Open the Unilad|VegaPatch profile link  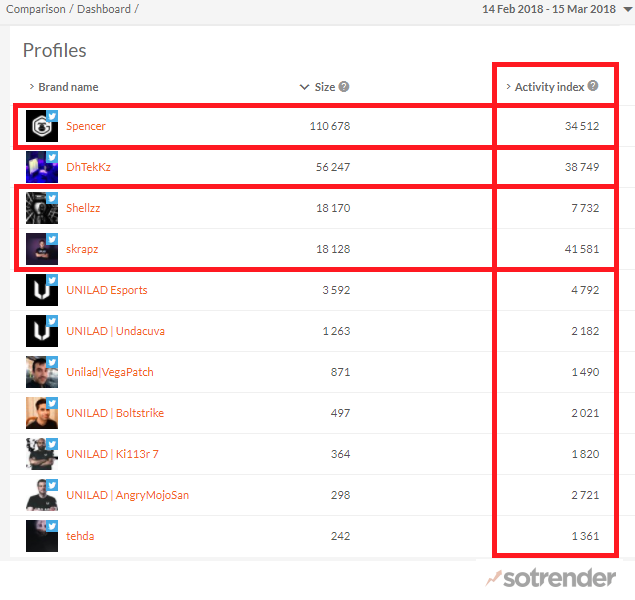click(110, 372)
